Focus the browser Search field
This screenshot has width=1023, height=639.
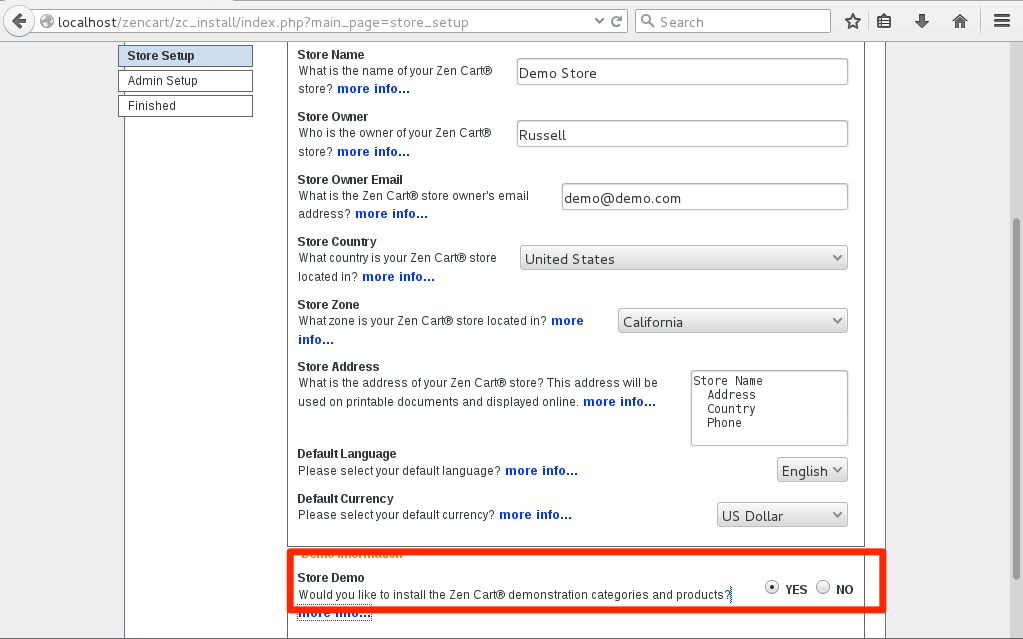[733, 22]
